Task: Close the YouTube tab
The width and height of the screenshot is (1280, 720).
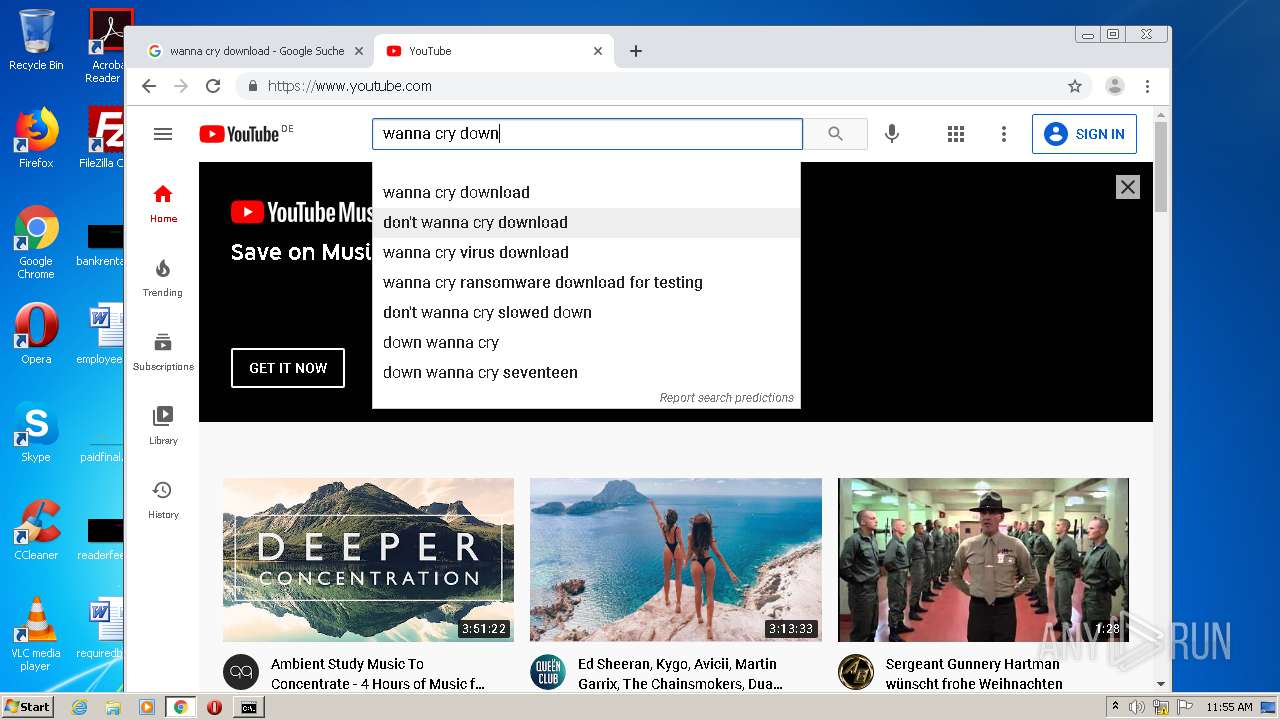Action: click(598, 51)
